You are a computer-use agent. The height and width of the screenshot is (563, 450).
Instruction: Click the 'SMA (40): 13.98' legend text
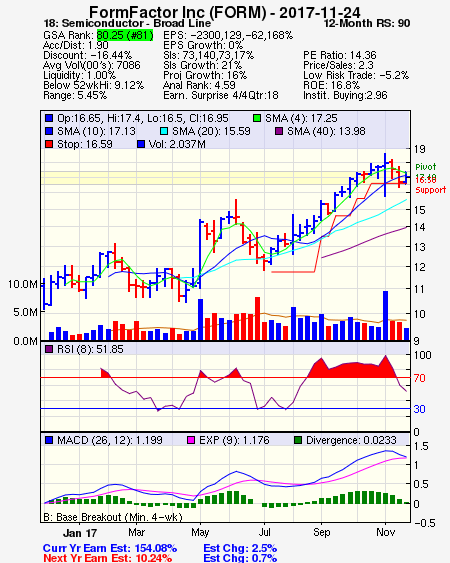(x=326, y=131)
